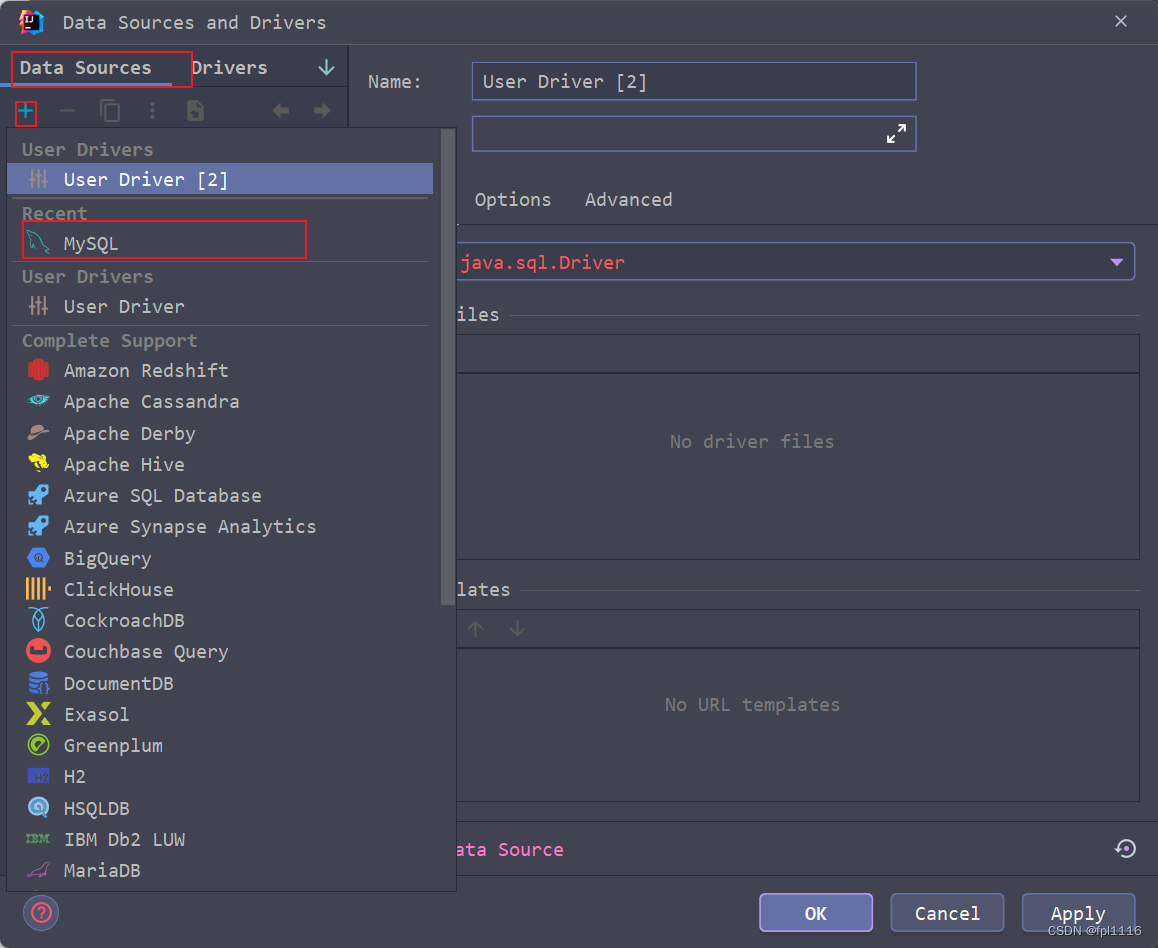Image resolution: width=1158 pixels, height=948 pixels.
Task: Click the down arrow in URL templates
Action: coord(517,628)
